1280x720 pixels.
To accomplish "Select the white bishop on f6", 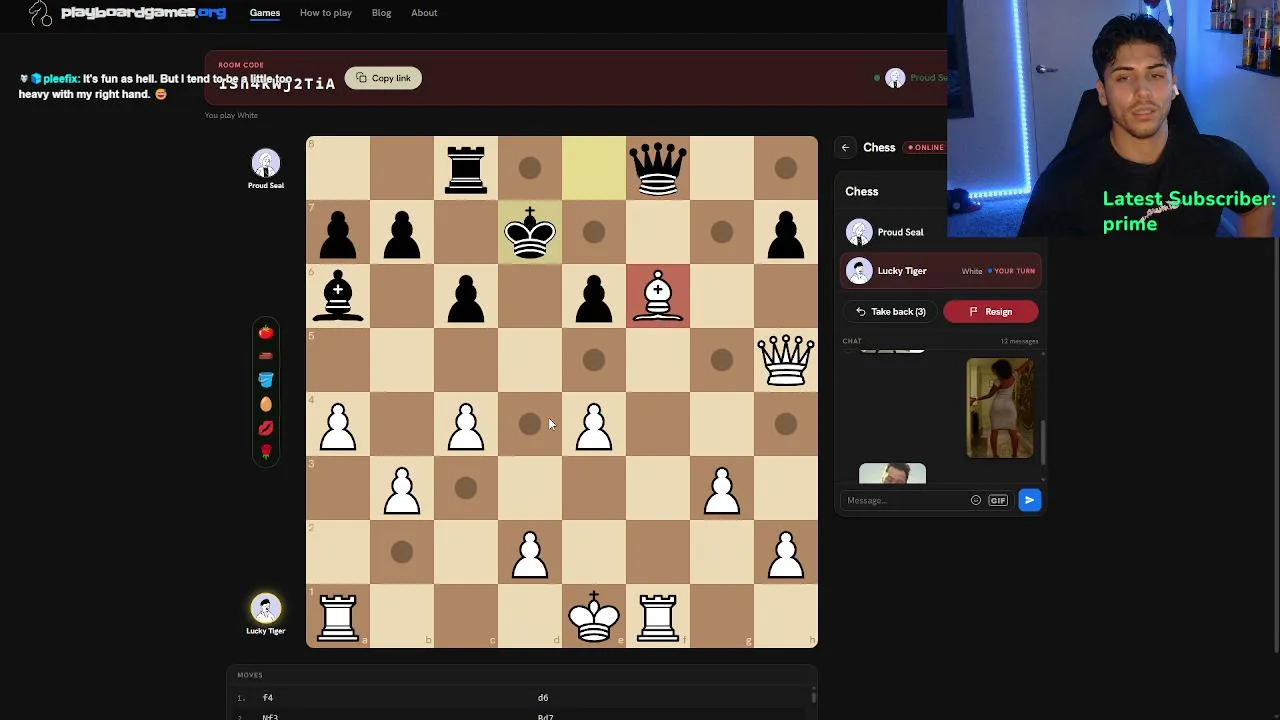I will tap(658, 296).
